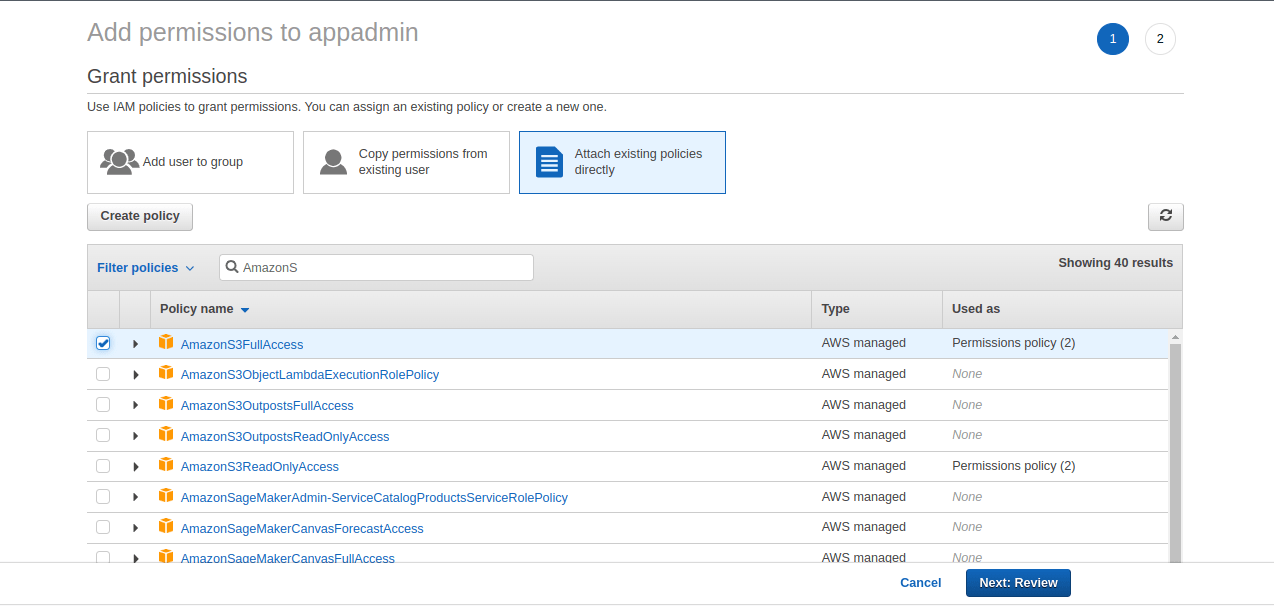The image size is (1274, 606).
Task: Click the "Grant permissions" heading
Action: click(x=167, y=76)
